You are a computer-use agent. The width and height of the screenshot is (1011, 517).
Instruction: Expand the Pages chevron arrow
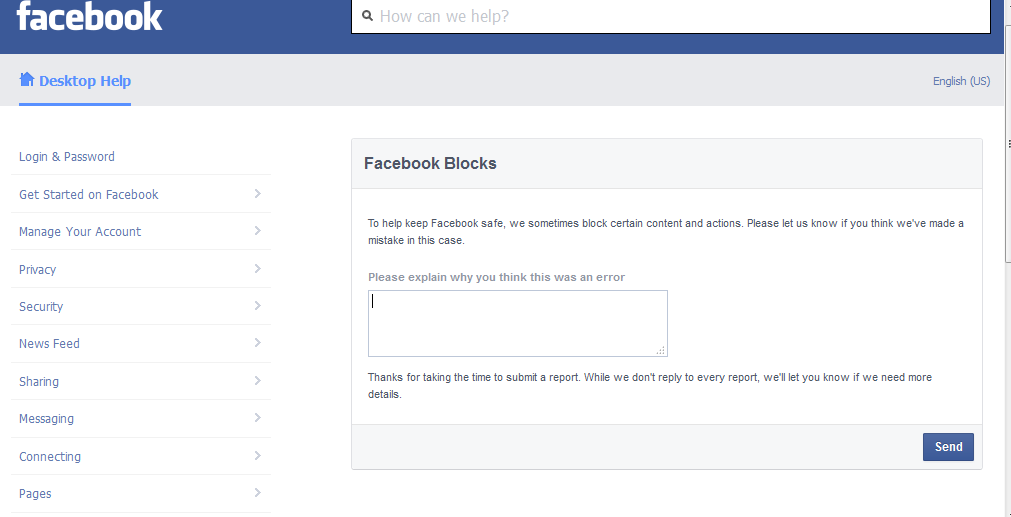[x=257, y=493]
